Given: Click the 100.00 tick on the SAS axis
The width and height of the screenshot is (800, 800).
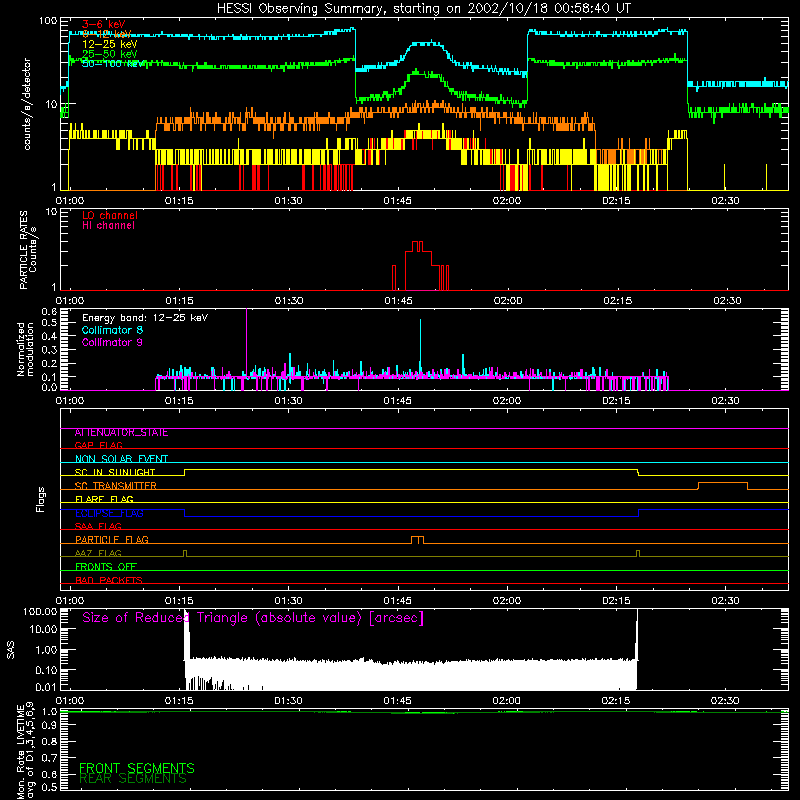Looking at the screenshot, I should tap(40, 611).
